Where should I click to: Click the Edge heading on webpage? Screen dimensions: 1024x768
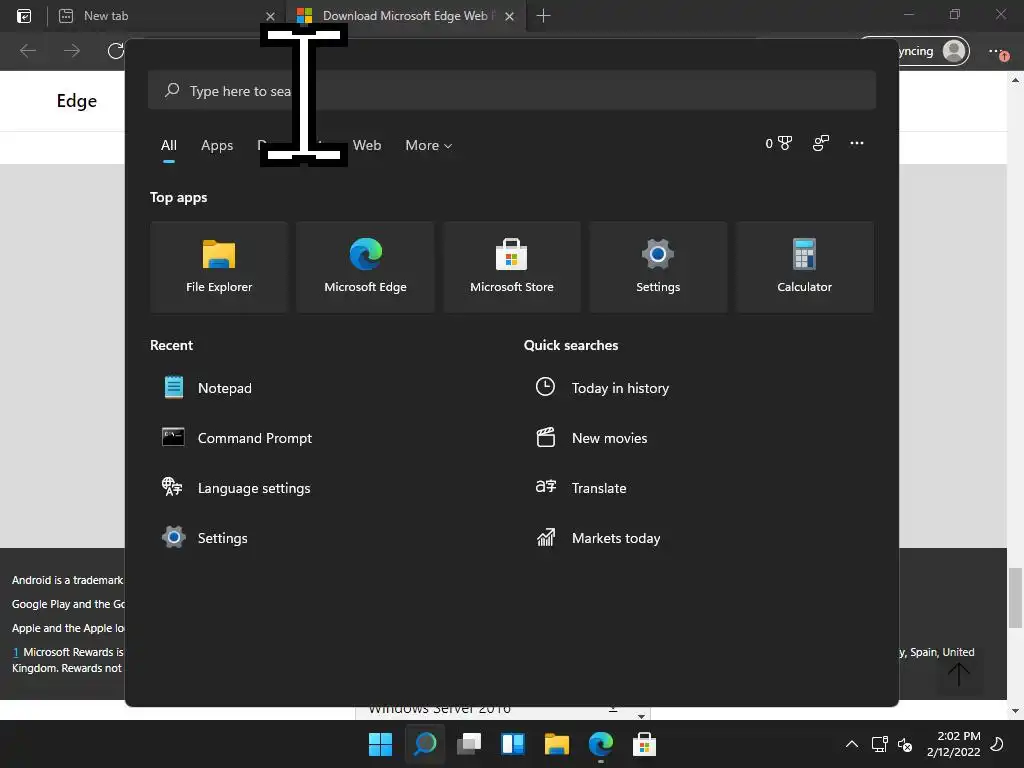click(x=76, y=101)
